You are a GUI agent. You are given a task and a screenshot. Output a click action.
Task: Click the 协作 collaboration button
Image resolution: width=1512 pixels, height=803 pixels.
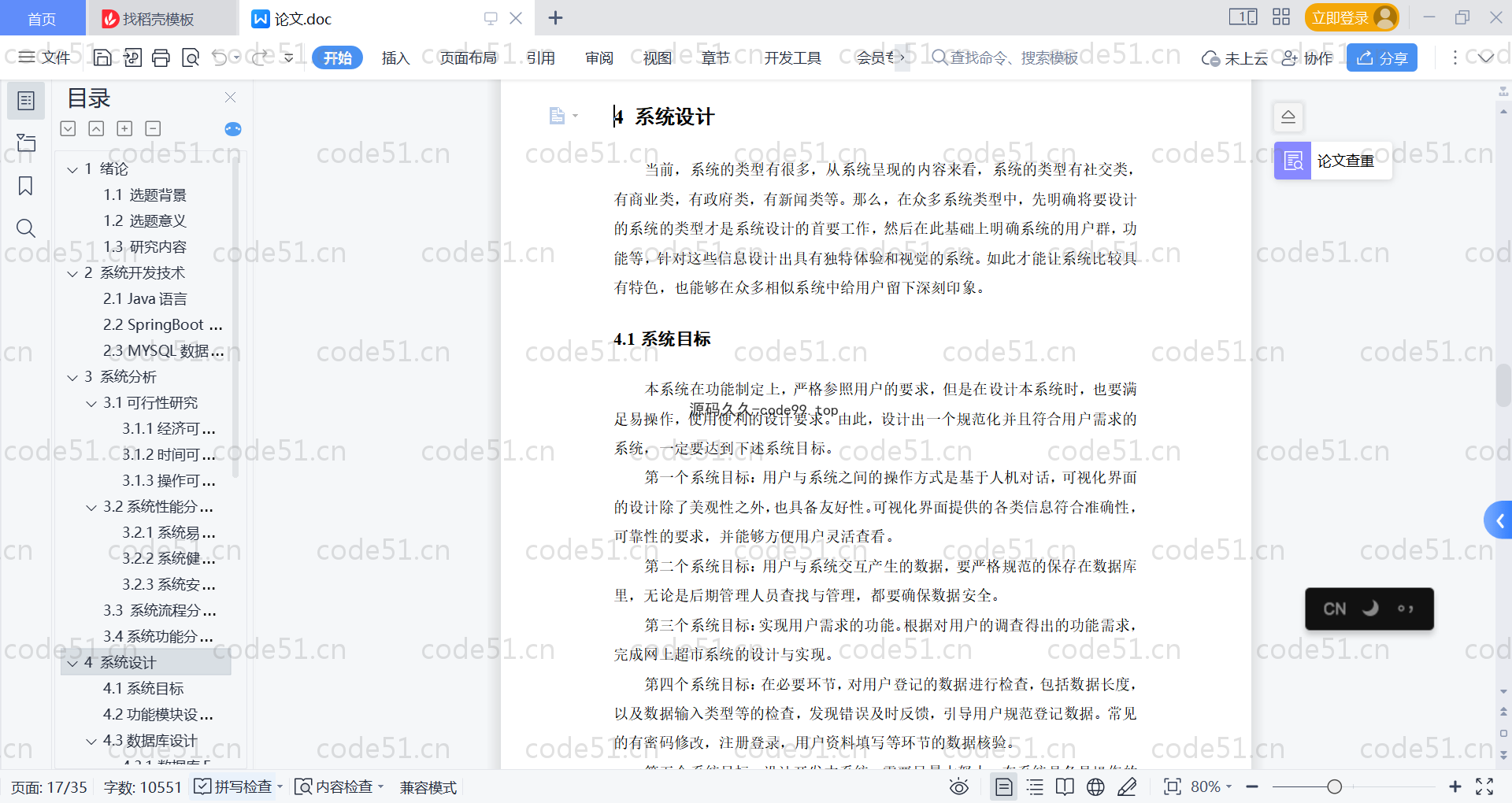pyautogui.click(x=1306, y=58)
